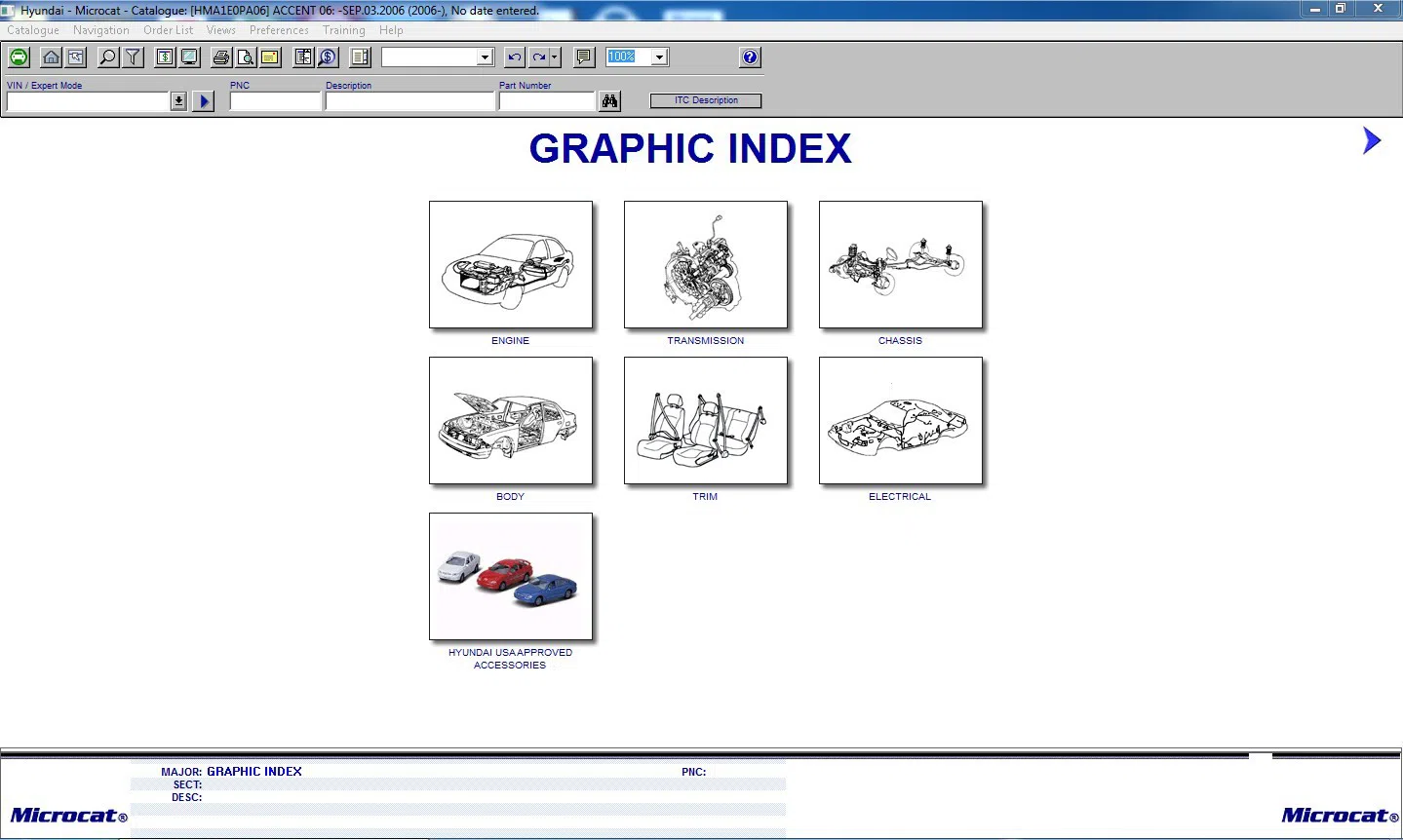Click the MAJOR: GRAPHIC INDEX status text

coord(231,772)
